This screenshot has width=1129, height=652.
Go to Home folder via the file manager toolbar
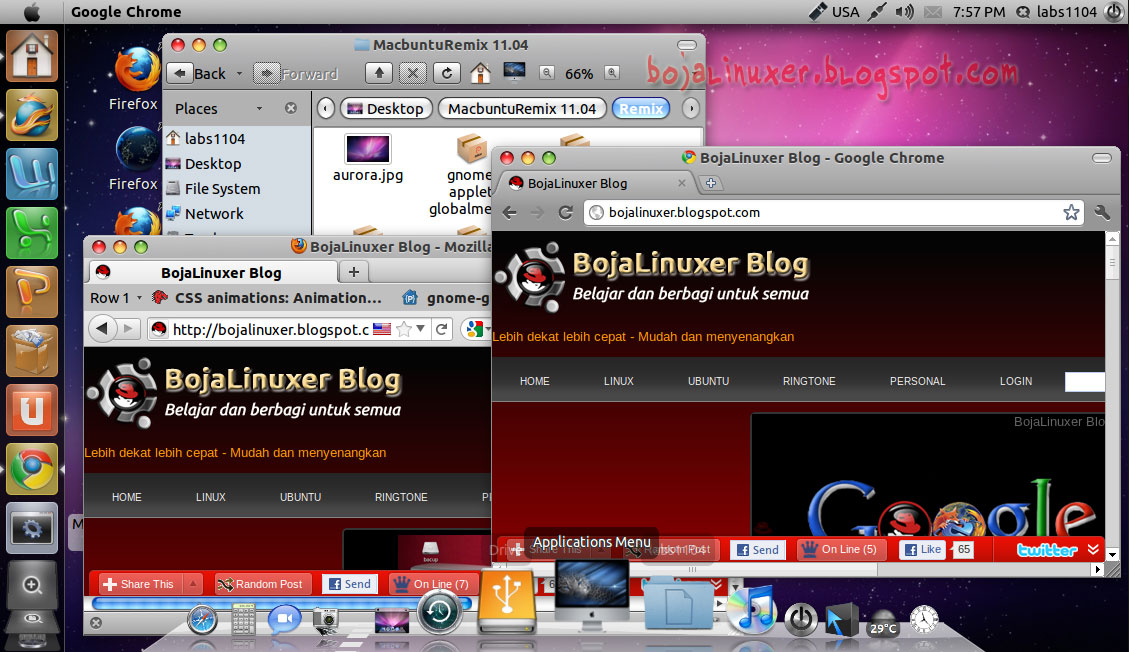pos(480,73)
